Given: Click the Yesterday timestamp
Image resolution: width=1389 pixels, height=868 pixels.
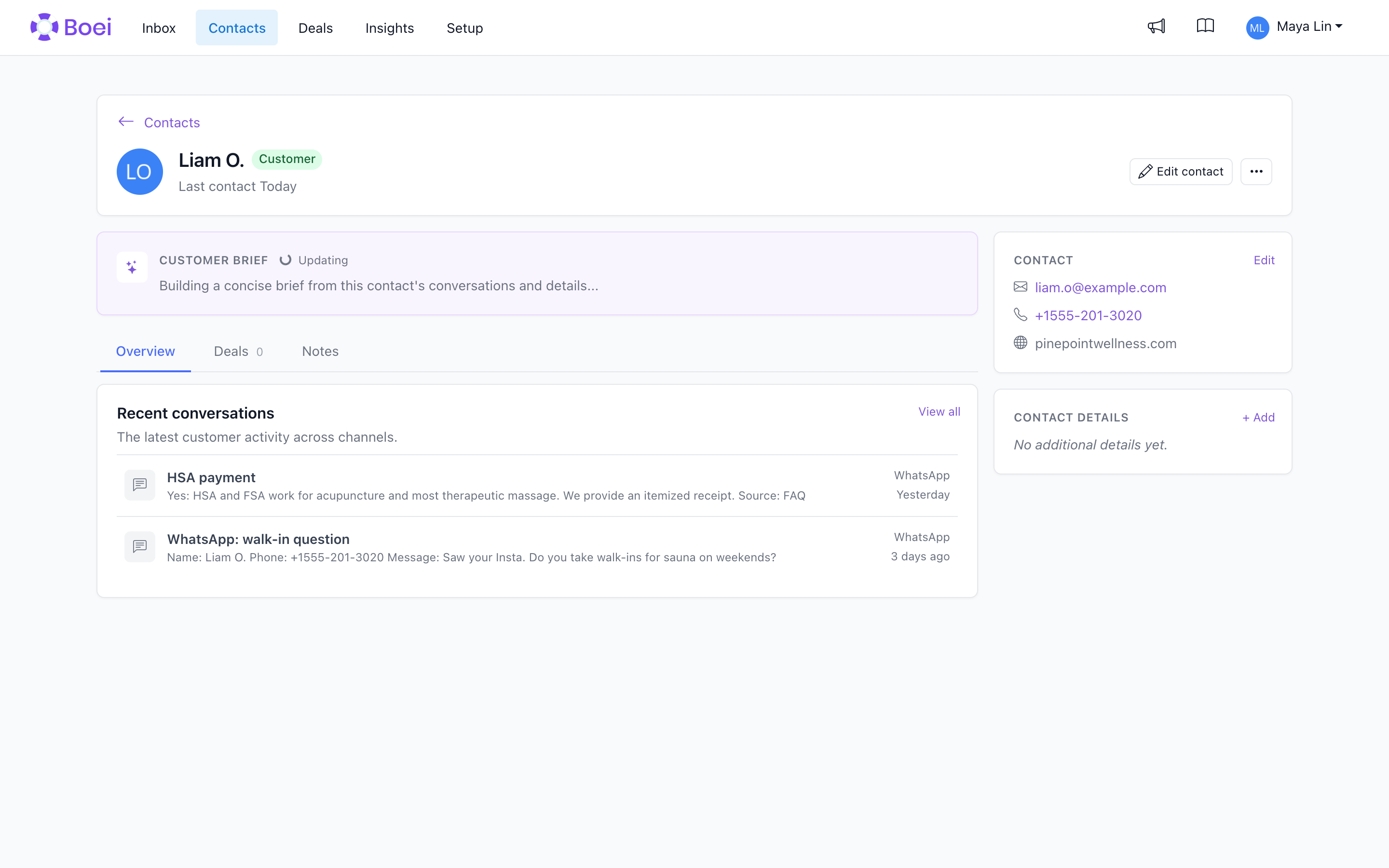Looking at the screenshot, I should coord(923,494).
